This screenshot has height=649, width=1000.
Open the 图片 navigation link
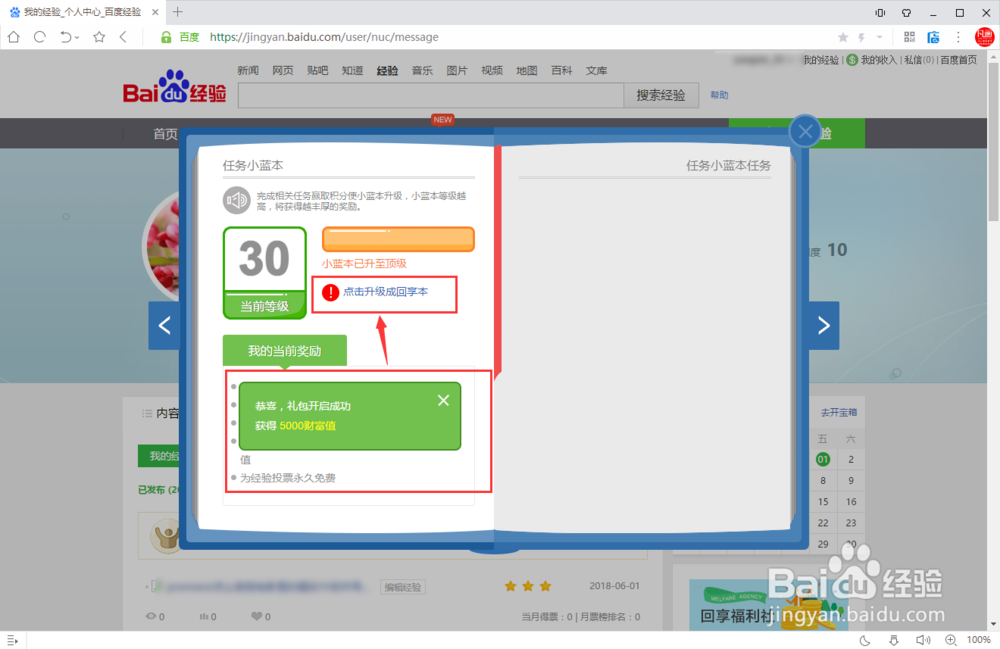[x=457, y=70]
